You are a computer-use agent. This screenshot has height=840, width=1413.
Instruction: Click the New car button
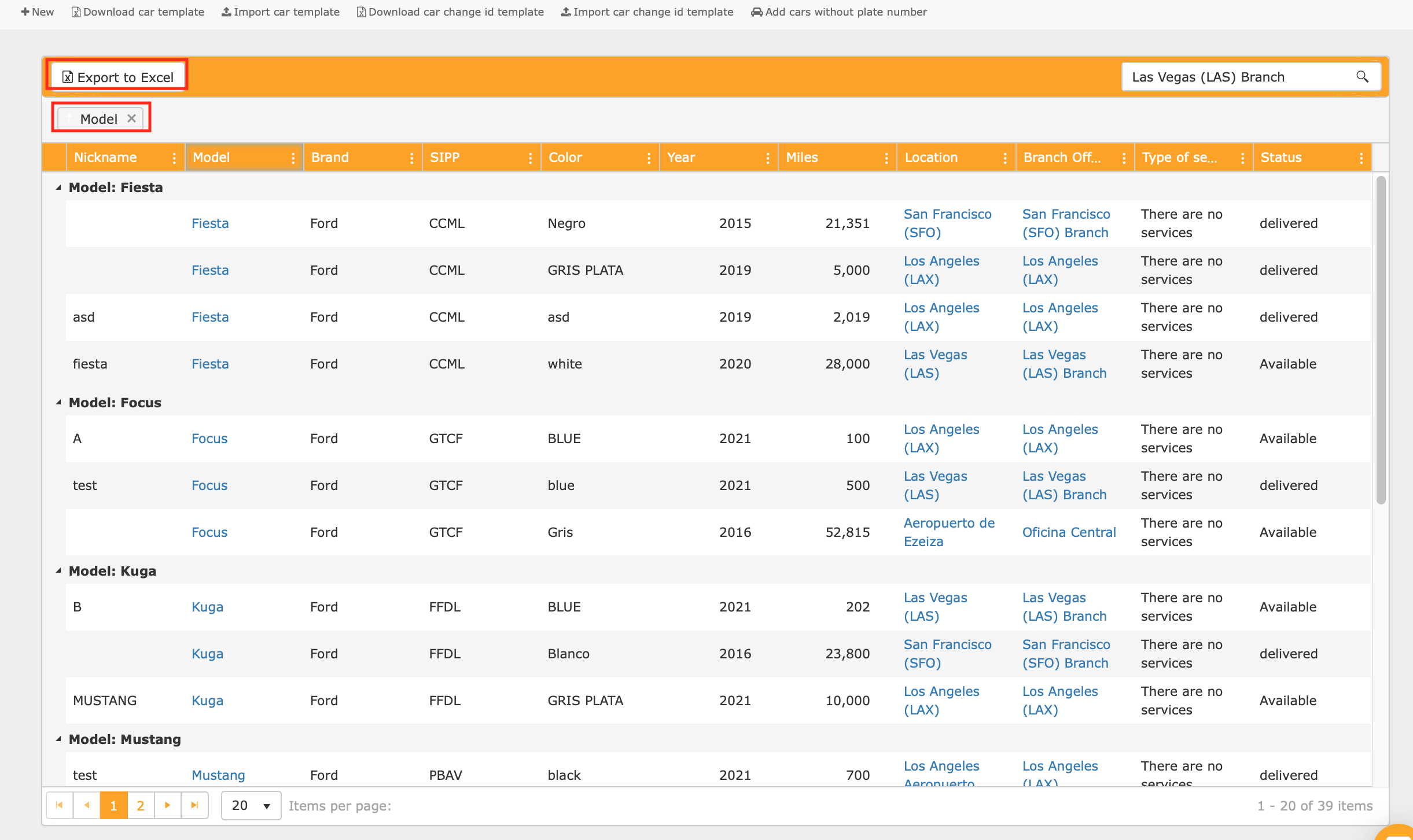point(37,12)
